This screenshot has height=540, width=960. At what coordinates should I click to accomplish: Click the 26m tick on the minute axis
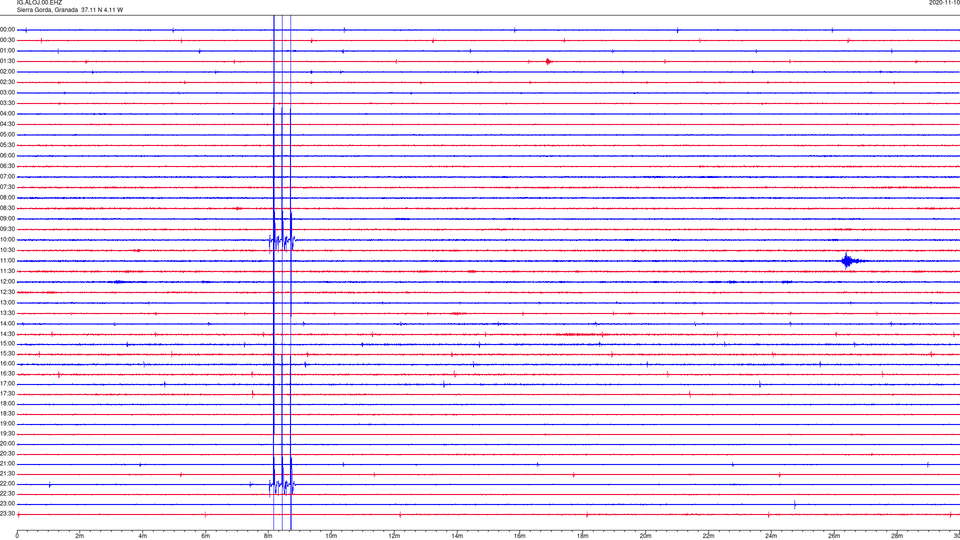pyautogui.click(x=834, y=536)
